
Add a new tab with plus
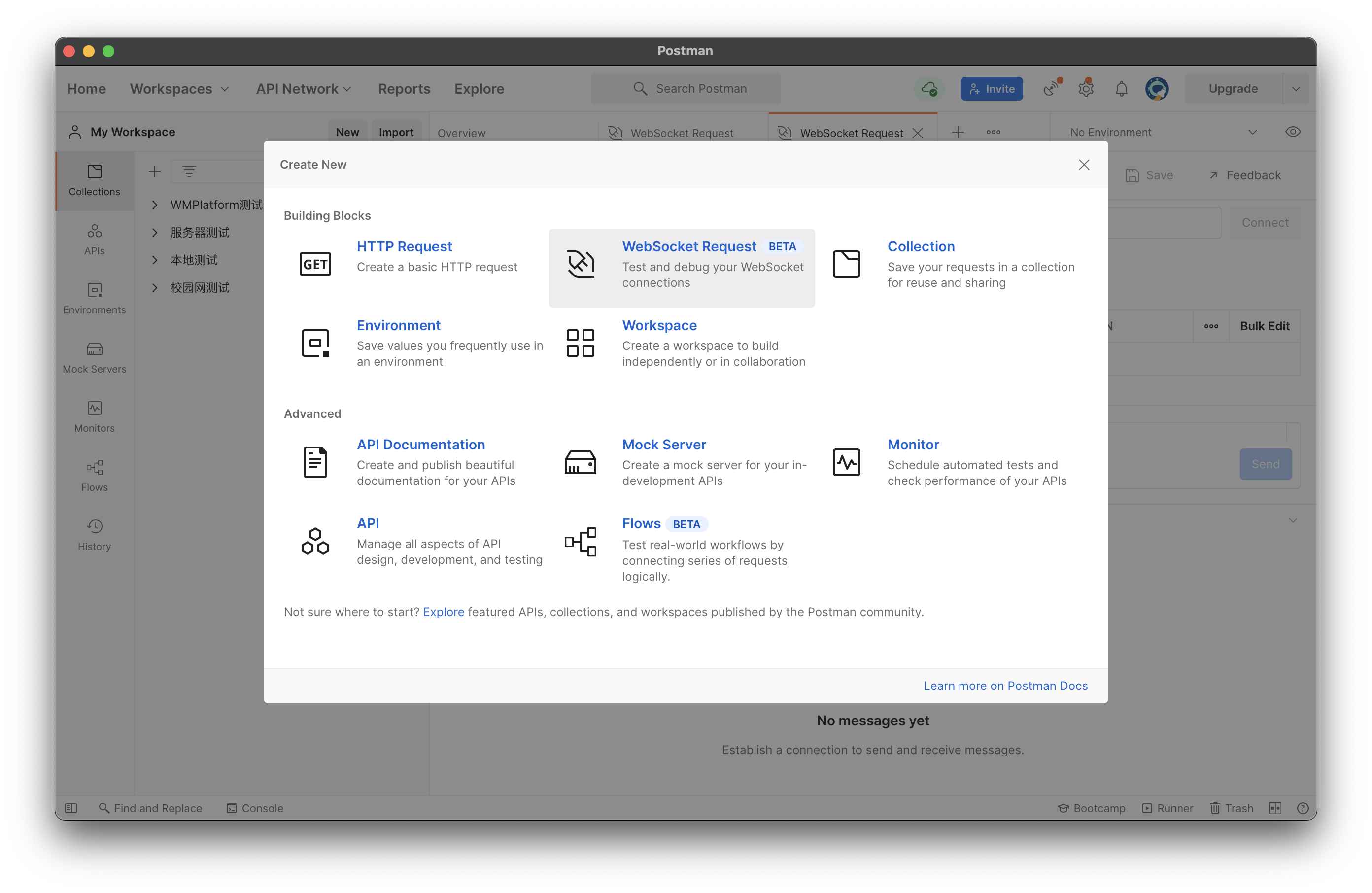958,132
